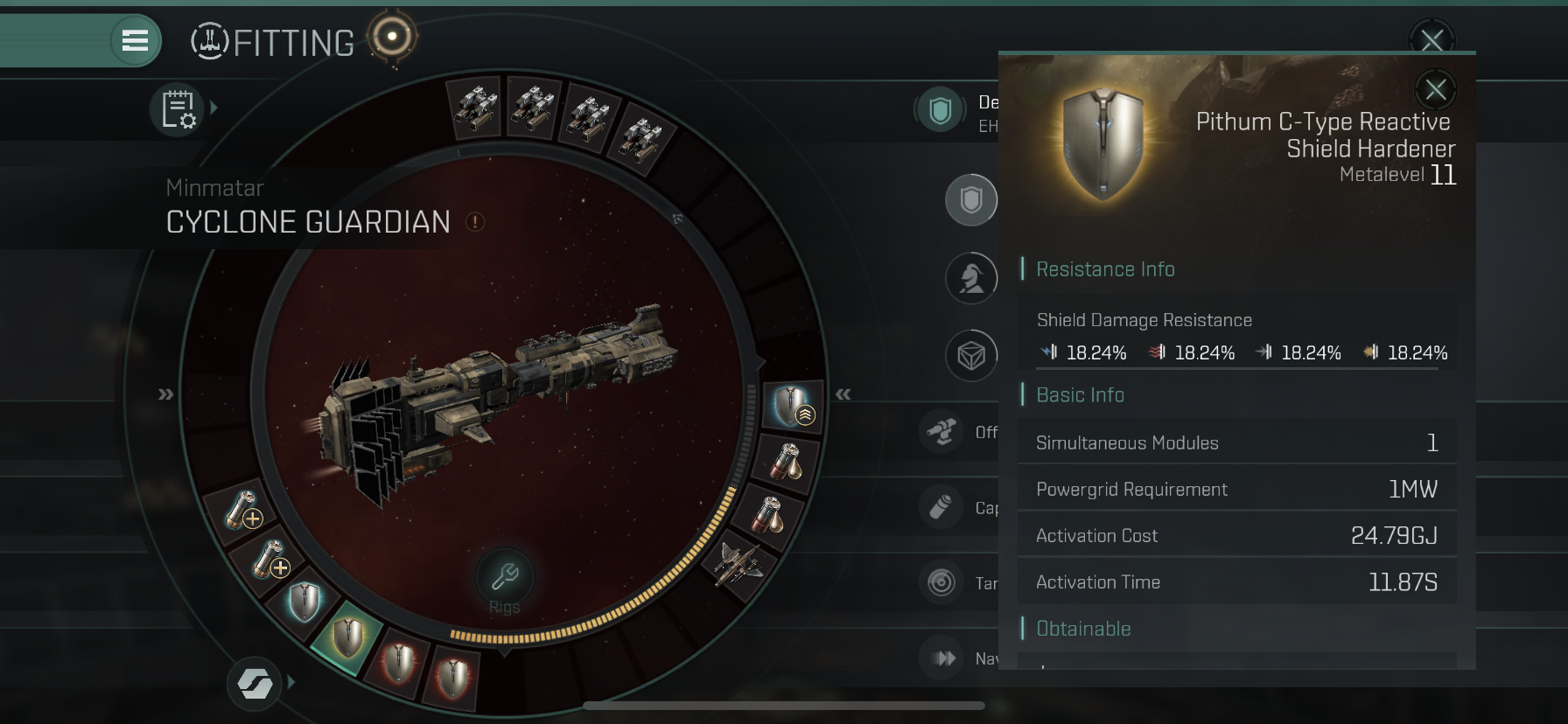Select the drone module in the slot ring
Screen dimensions: 1568x724
coord(740,562)
